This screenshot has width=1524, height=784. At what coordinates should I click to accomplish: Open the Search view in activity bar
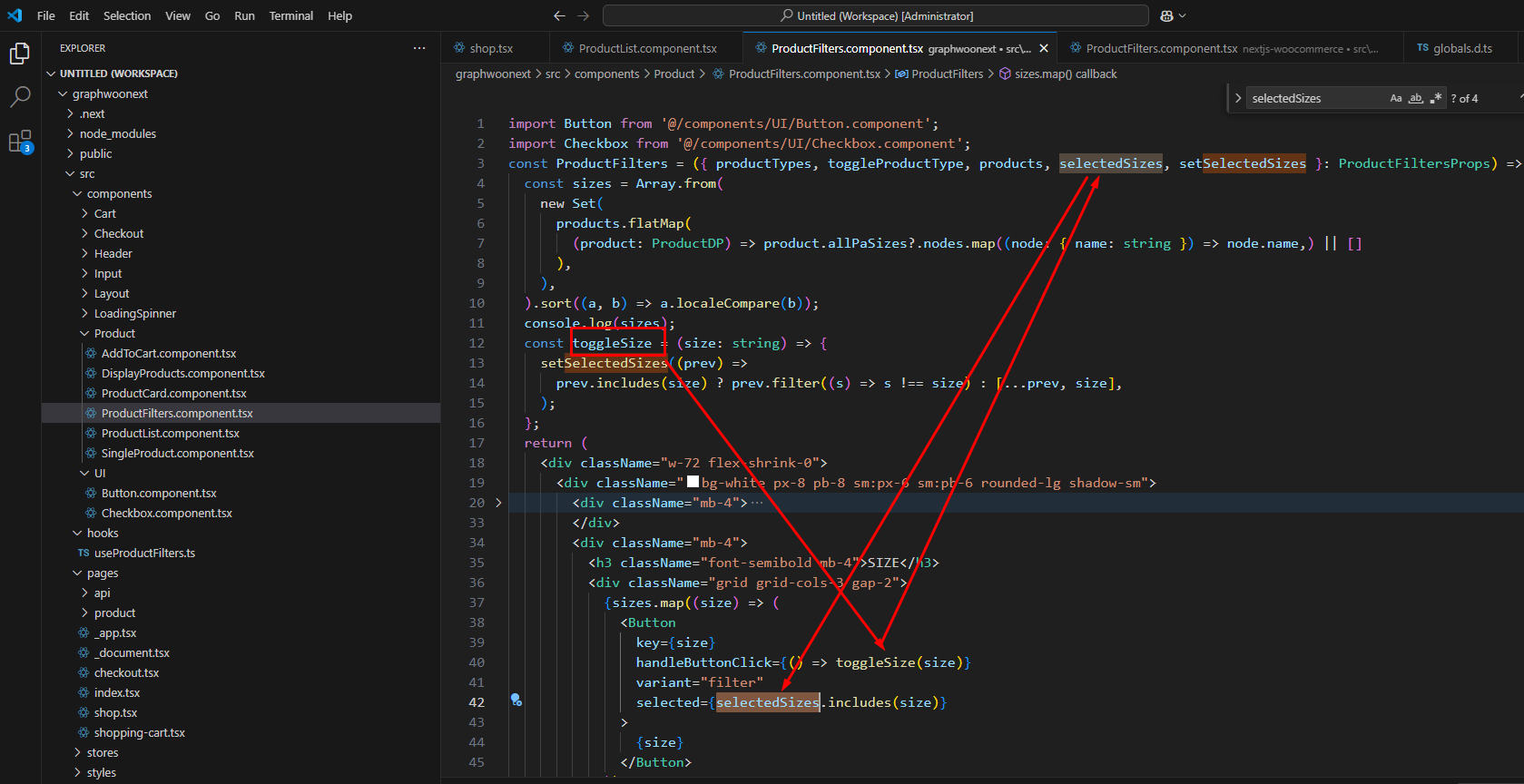(x=20, y=97)
